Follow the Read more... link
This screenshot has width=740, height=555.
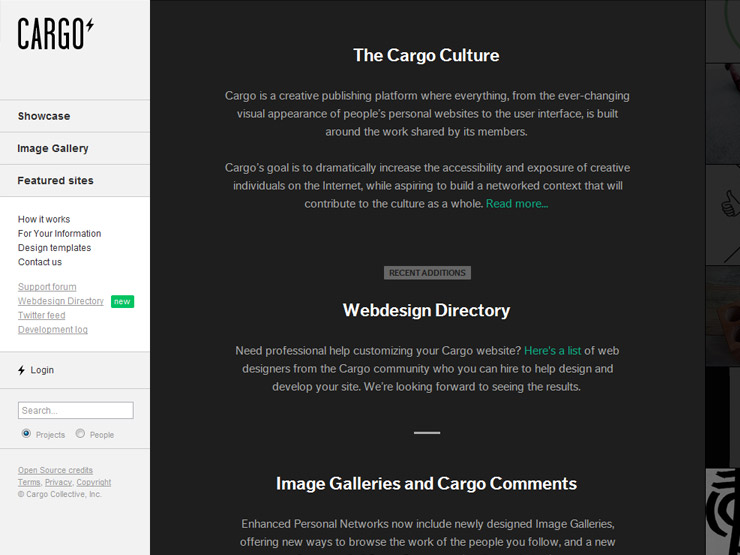click(517, 204)
